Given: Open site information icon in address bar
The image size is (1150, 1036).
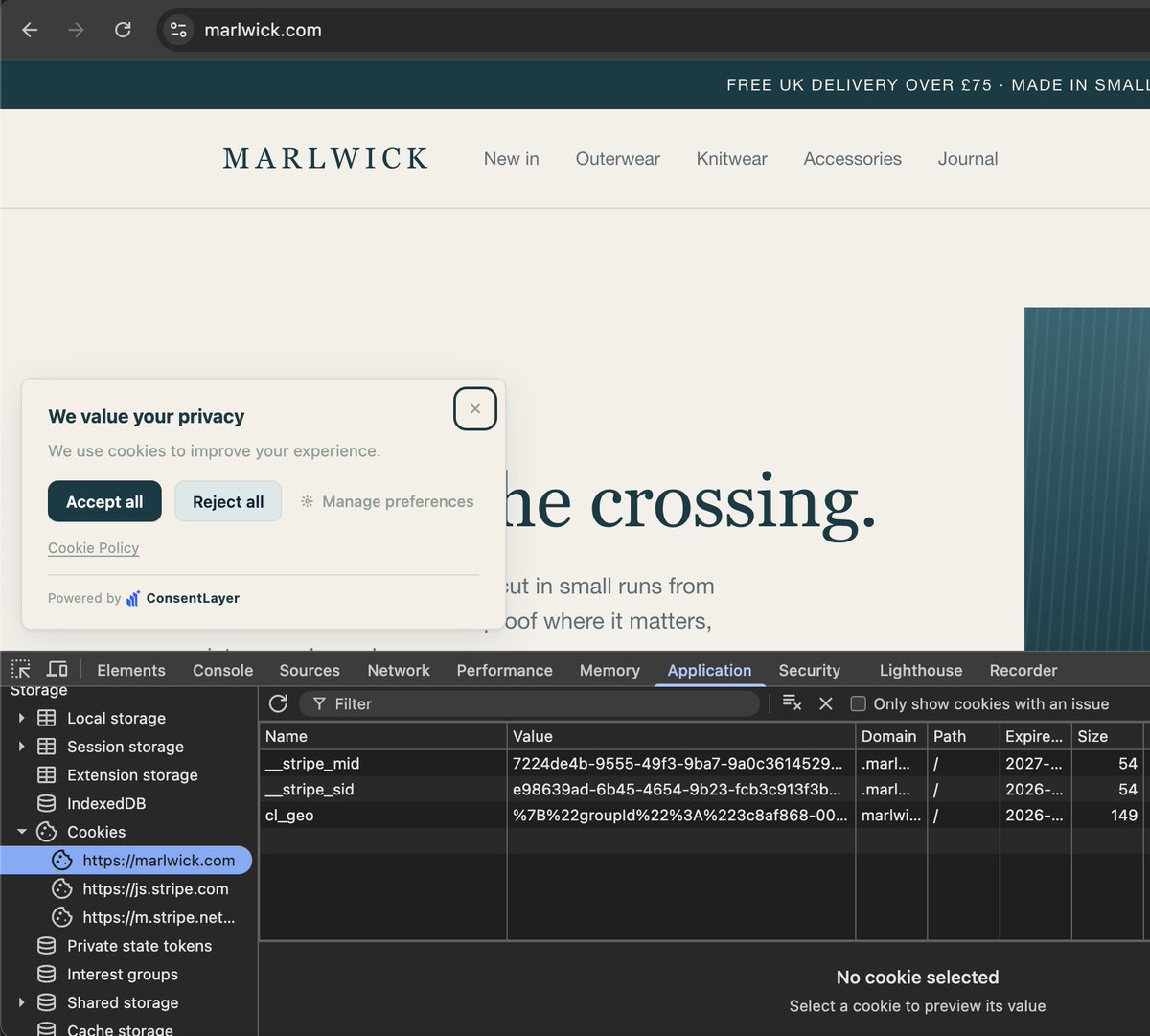Looking at the screenshot, I should point(178,30).
